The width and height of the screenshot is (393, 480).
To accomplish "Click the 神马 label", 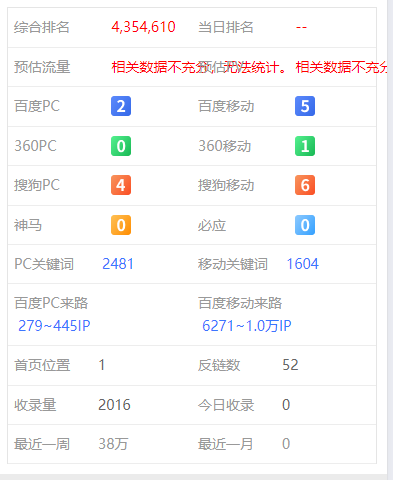I will pos(28,225).
